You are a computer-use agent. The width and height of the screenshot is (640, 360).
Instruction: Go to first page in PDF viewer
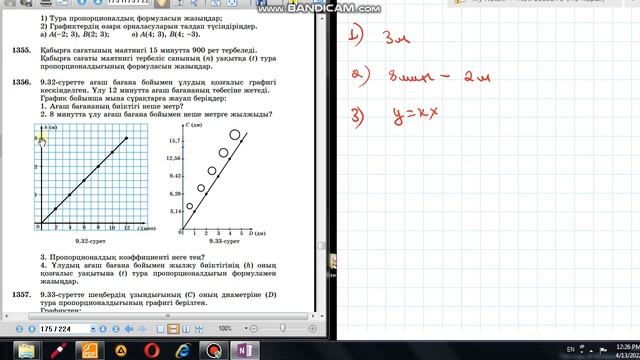[x=19, y=329]
